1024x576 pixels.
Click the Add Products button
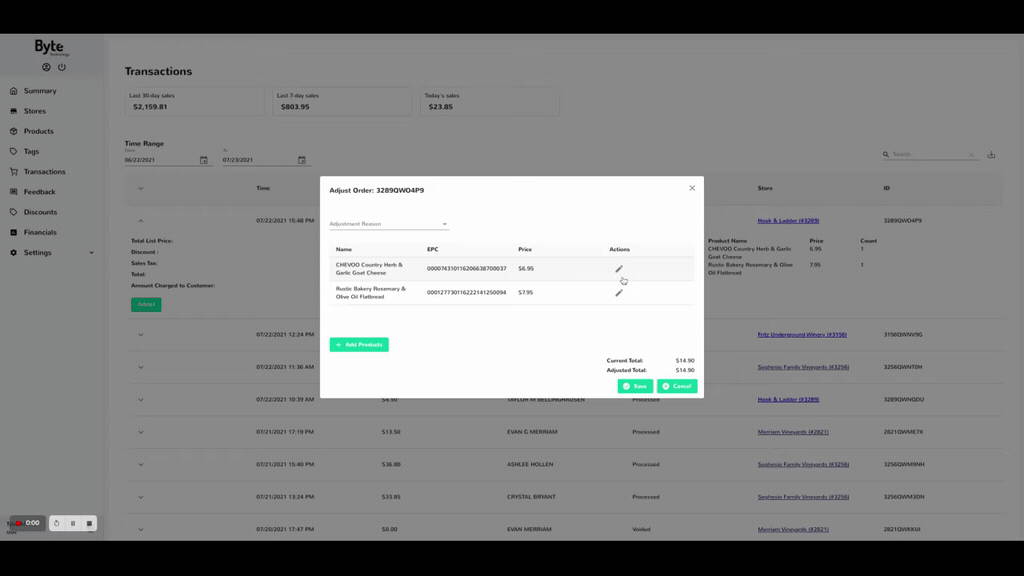[359, 344]
